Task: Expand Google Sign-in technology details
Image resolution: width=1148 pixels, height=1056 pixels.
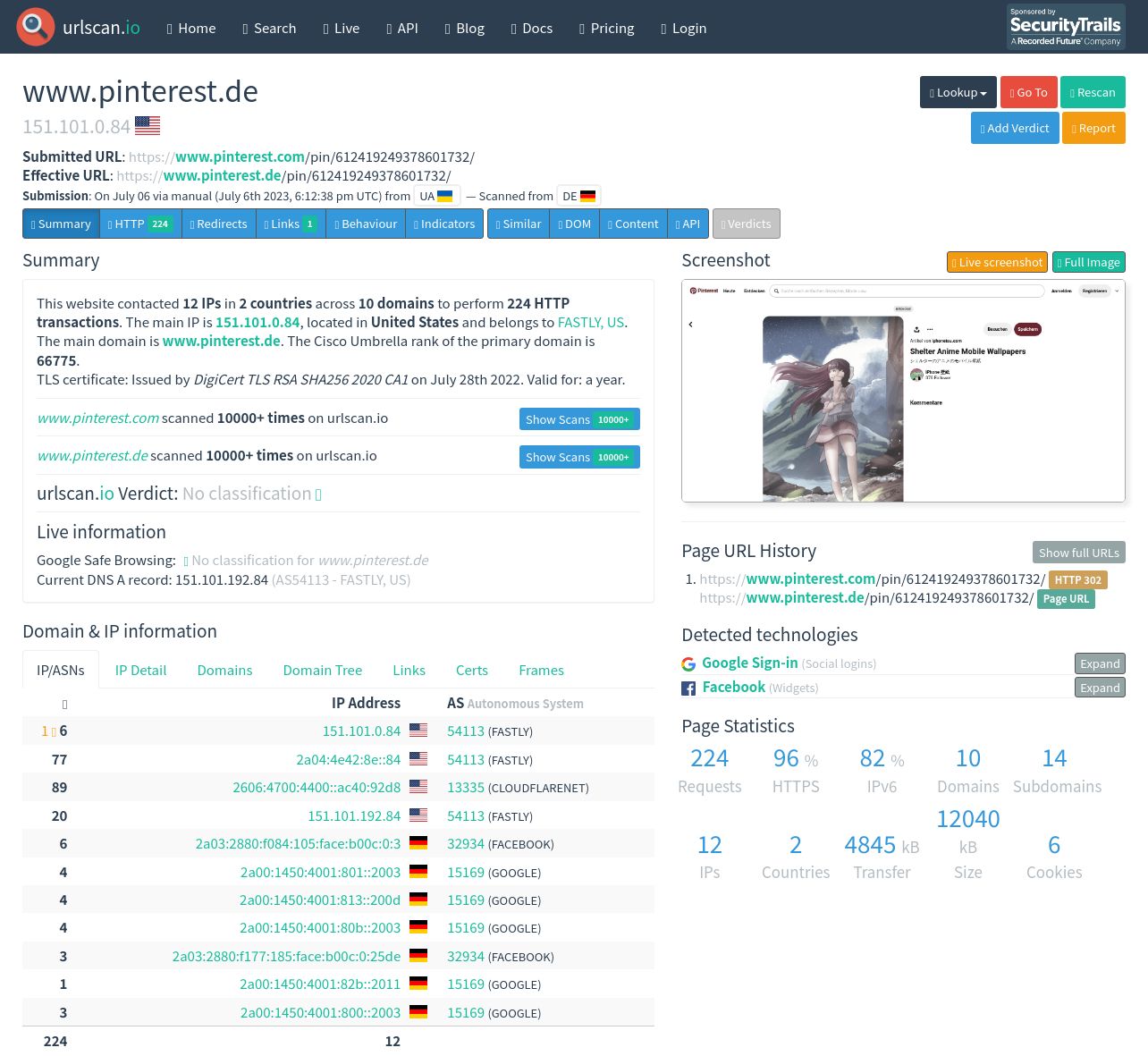Action: (1100, 663)
